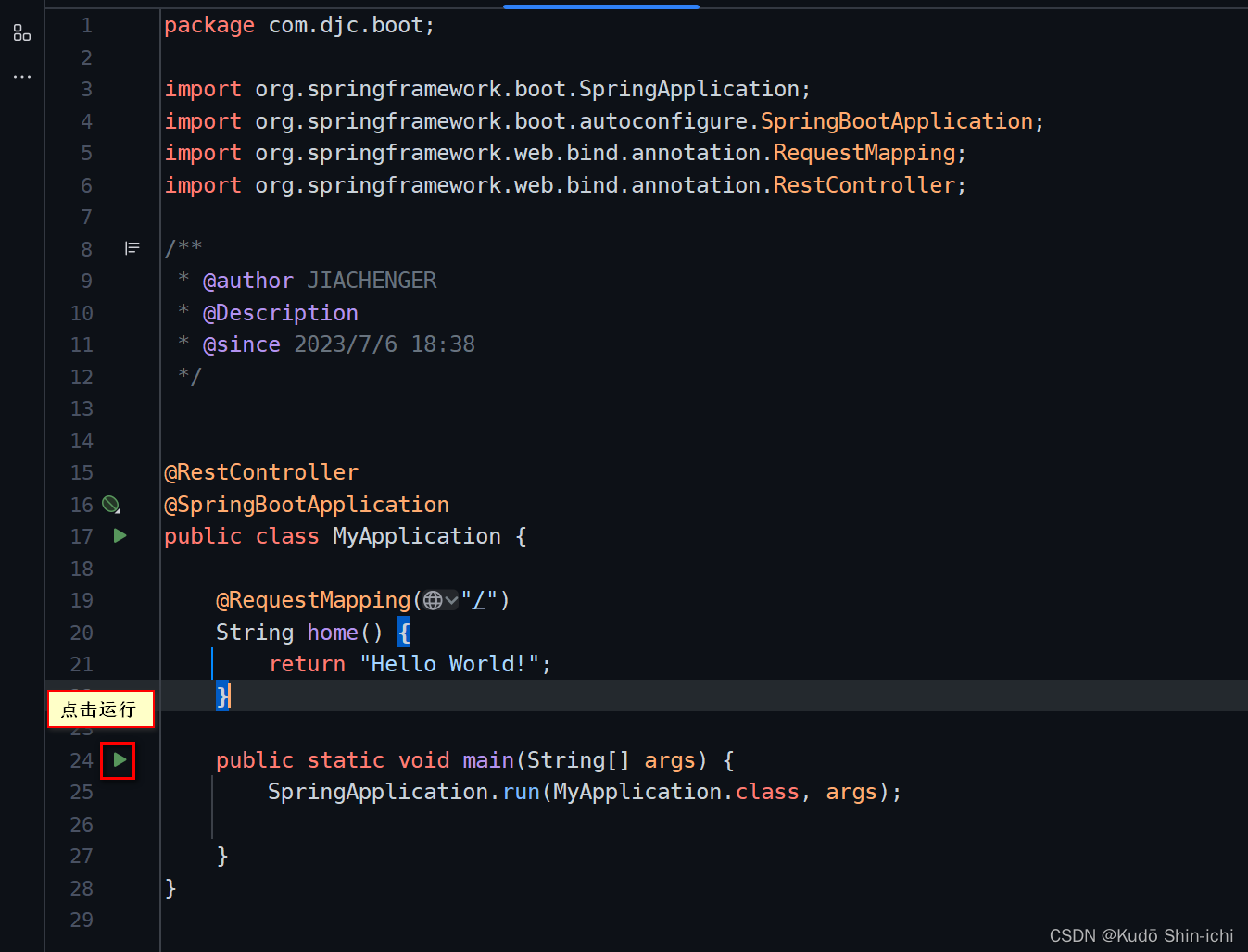The image size is (1248, 952).
Task: Toggle the rendered doc comment icon in gutter
Action: pyautogui.click(x=132, y=248)
